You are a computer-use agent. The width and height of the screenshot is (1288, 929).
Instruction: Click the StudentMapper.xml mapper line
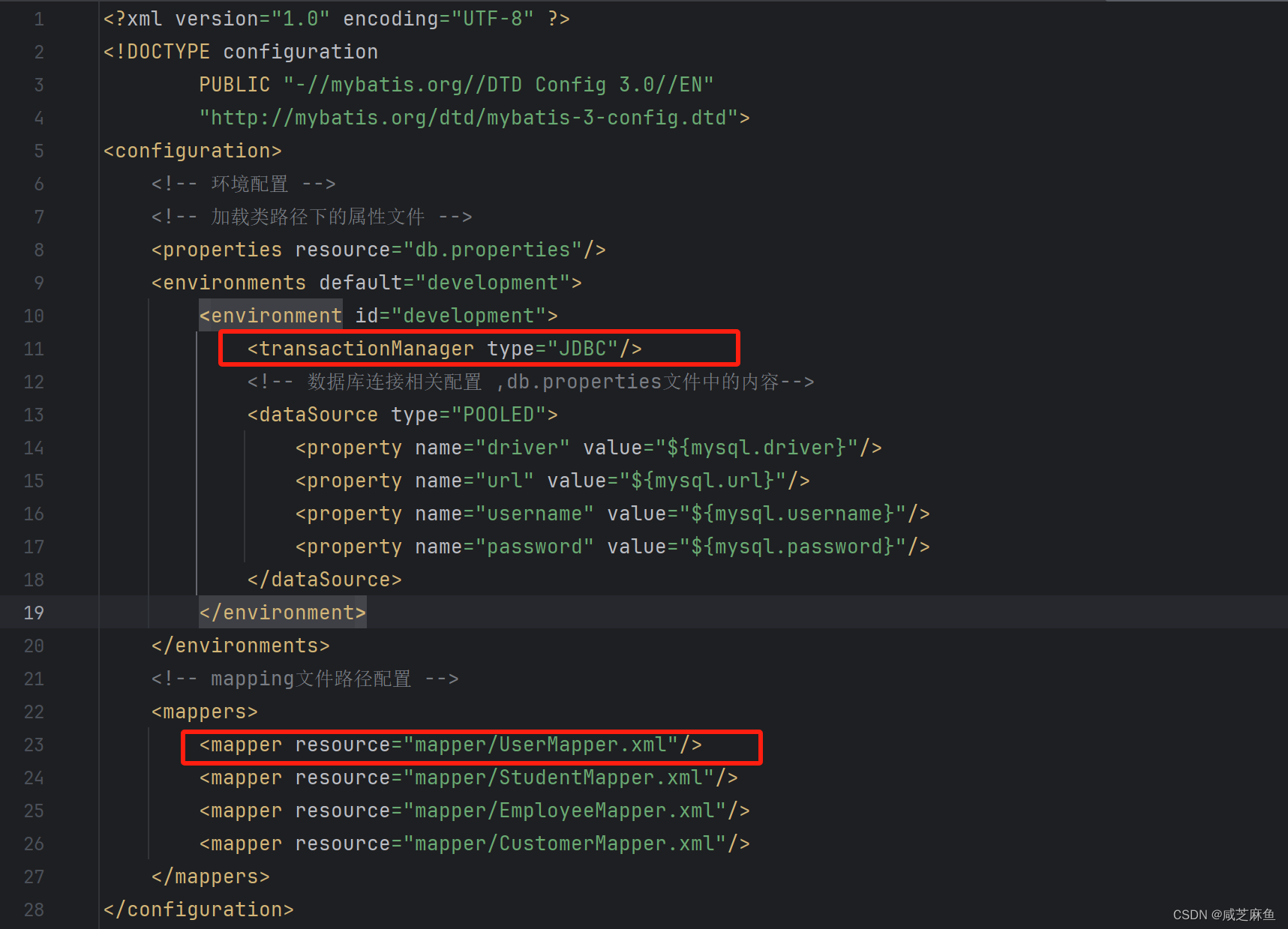pyautogui.click(x=469, y=778)
